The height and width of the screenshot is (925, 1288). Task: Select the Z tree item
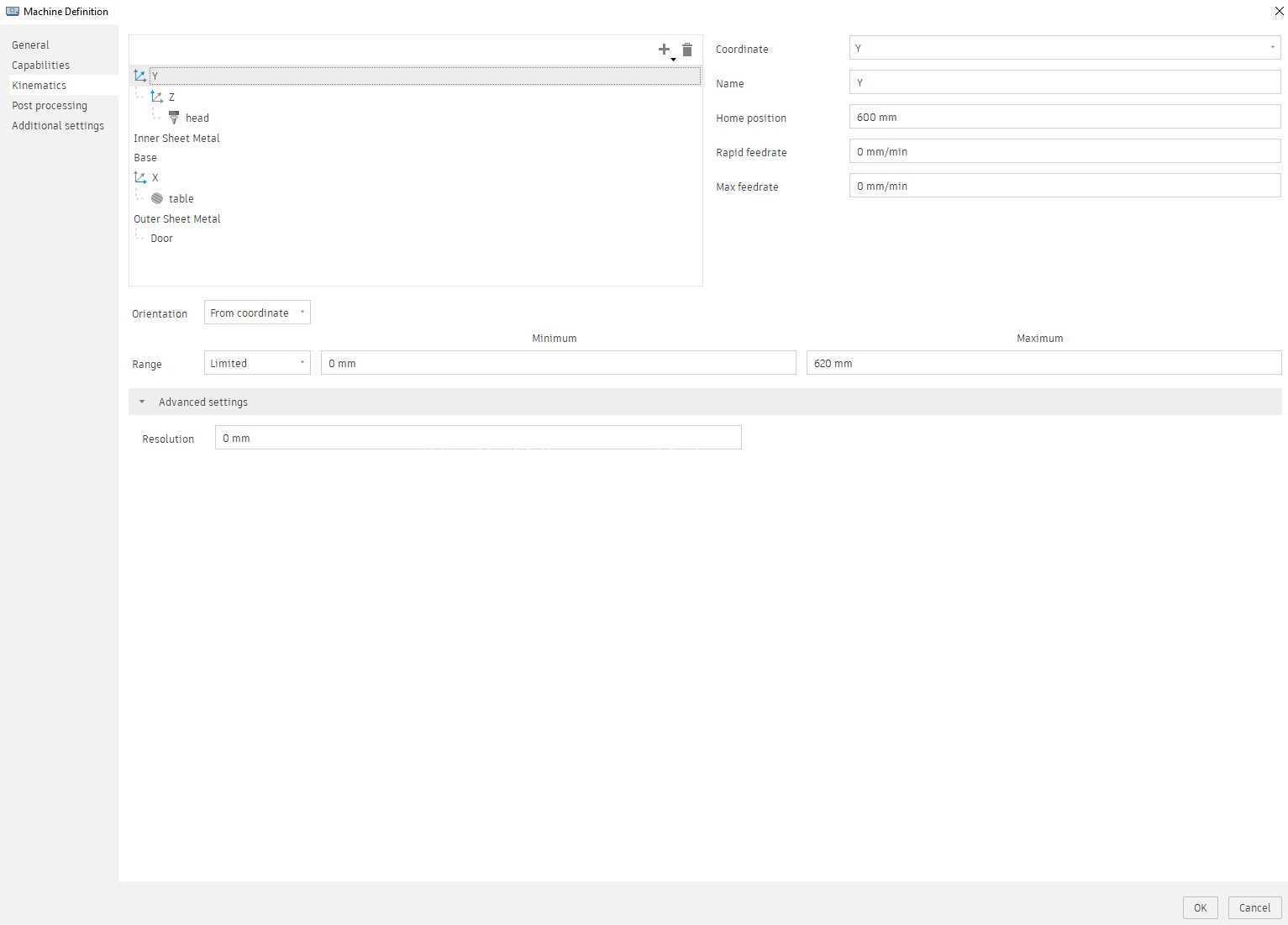pos(171,97)
